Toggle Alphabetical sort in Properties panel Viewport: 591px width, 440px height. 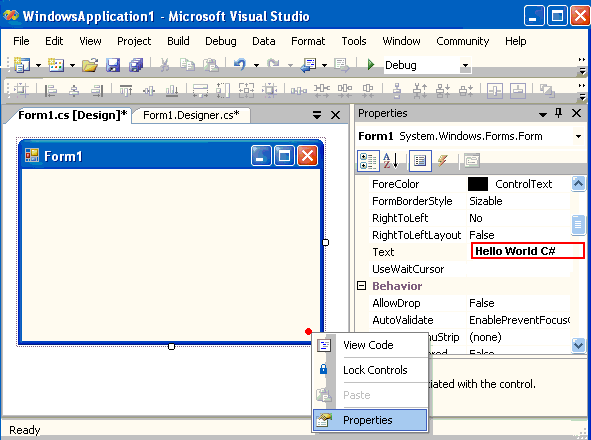(x=391, y=161)
